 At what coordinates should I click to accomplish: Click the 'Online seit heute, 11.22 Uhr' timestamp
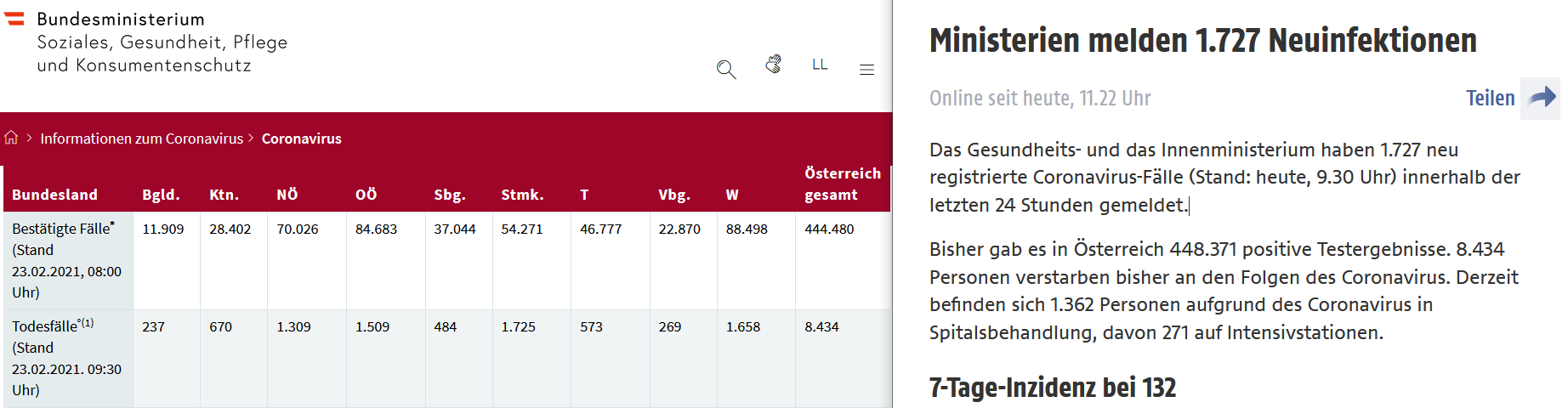[x=1040, y=99]
